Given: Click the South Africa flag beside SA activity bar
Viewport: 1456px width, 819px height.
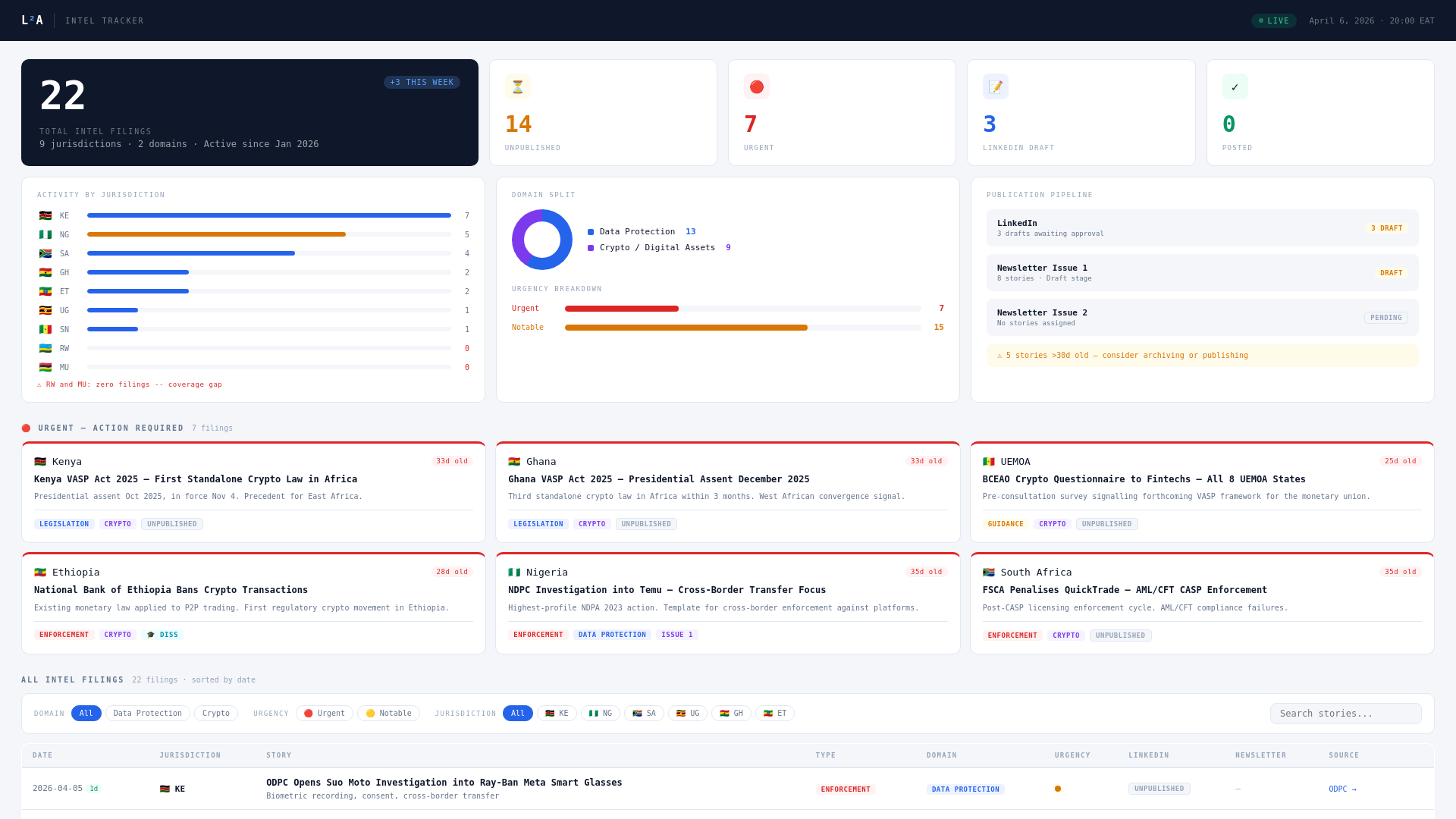Looking at the screenshot, I should click(45, 253).
